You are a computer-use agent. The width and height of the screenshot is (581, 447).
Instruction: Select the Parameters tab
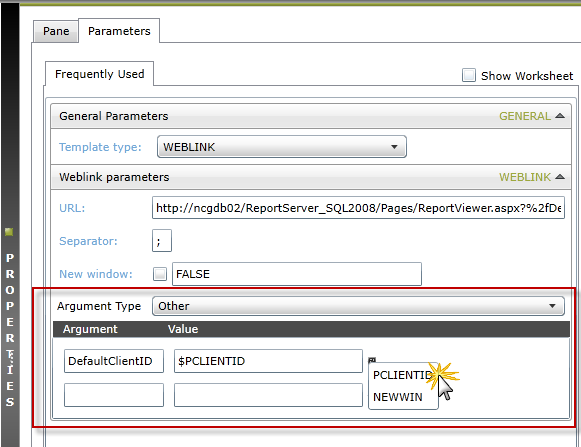[119, 31]
